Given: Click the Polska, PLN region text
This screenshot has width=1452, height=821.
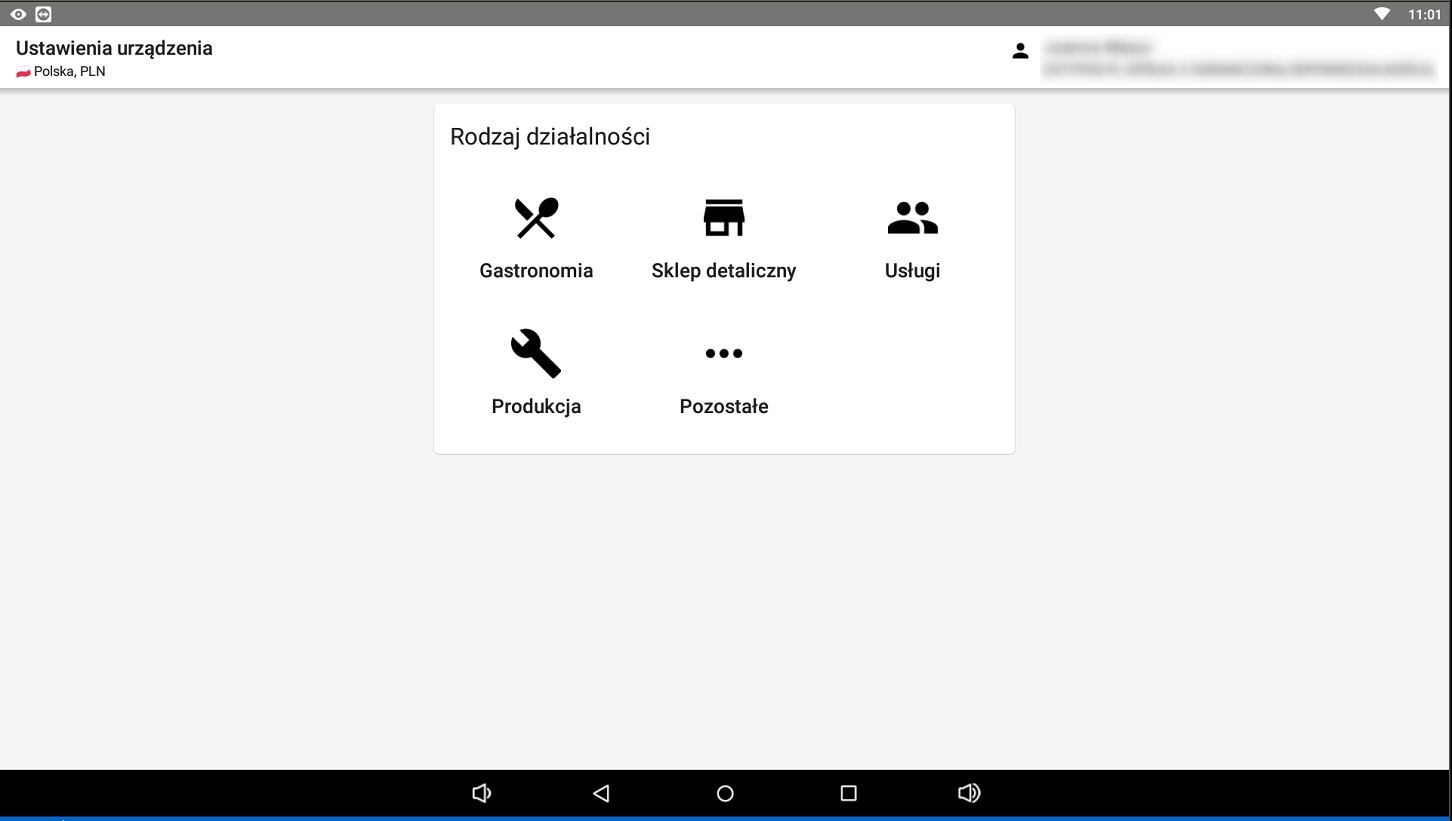Looking at the screenshot, I should (x=69, y=72).
